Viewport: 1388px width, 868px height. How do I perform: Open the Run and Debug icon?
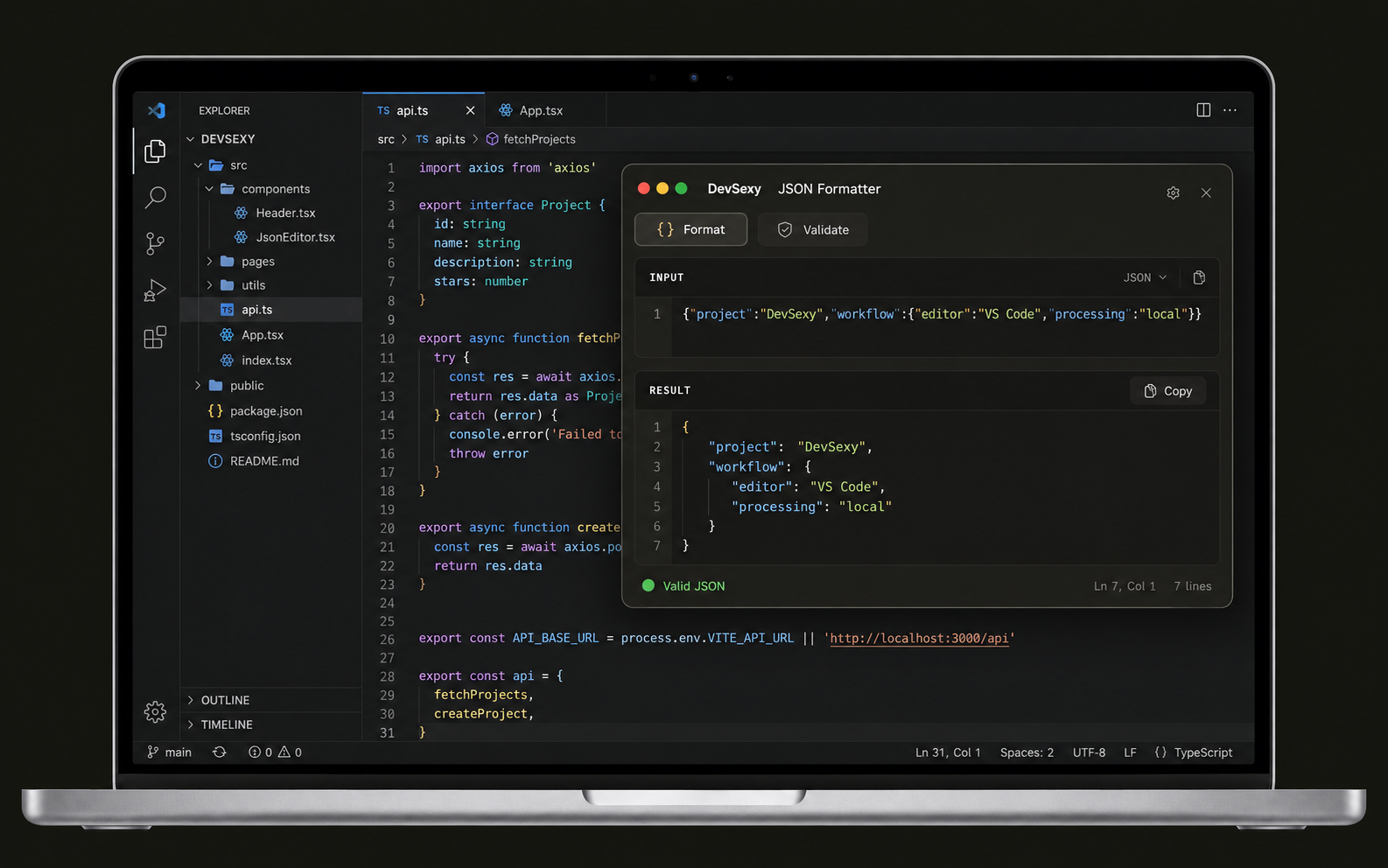155,290
